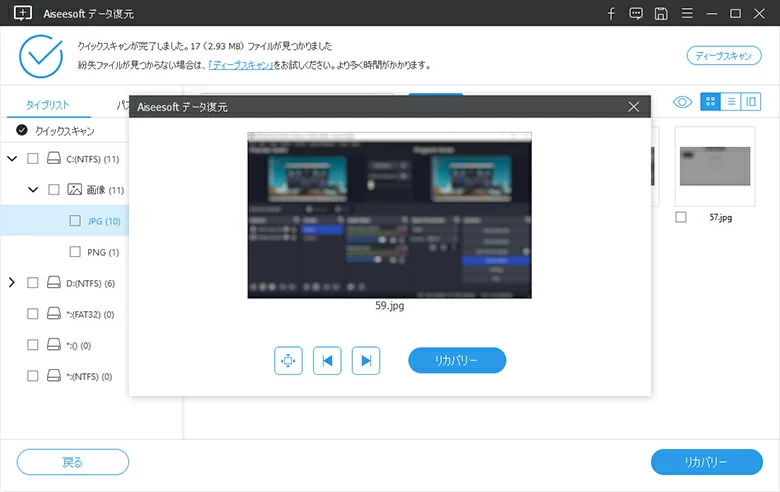Close the 59.jpg preview dialog
The width and height of the screenshot is (780, 492).
pos(633,107)
